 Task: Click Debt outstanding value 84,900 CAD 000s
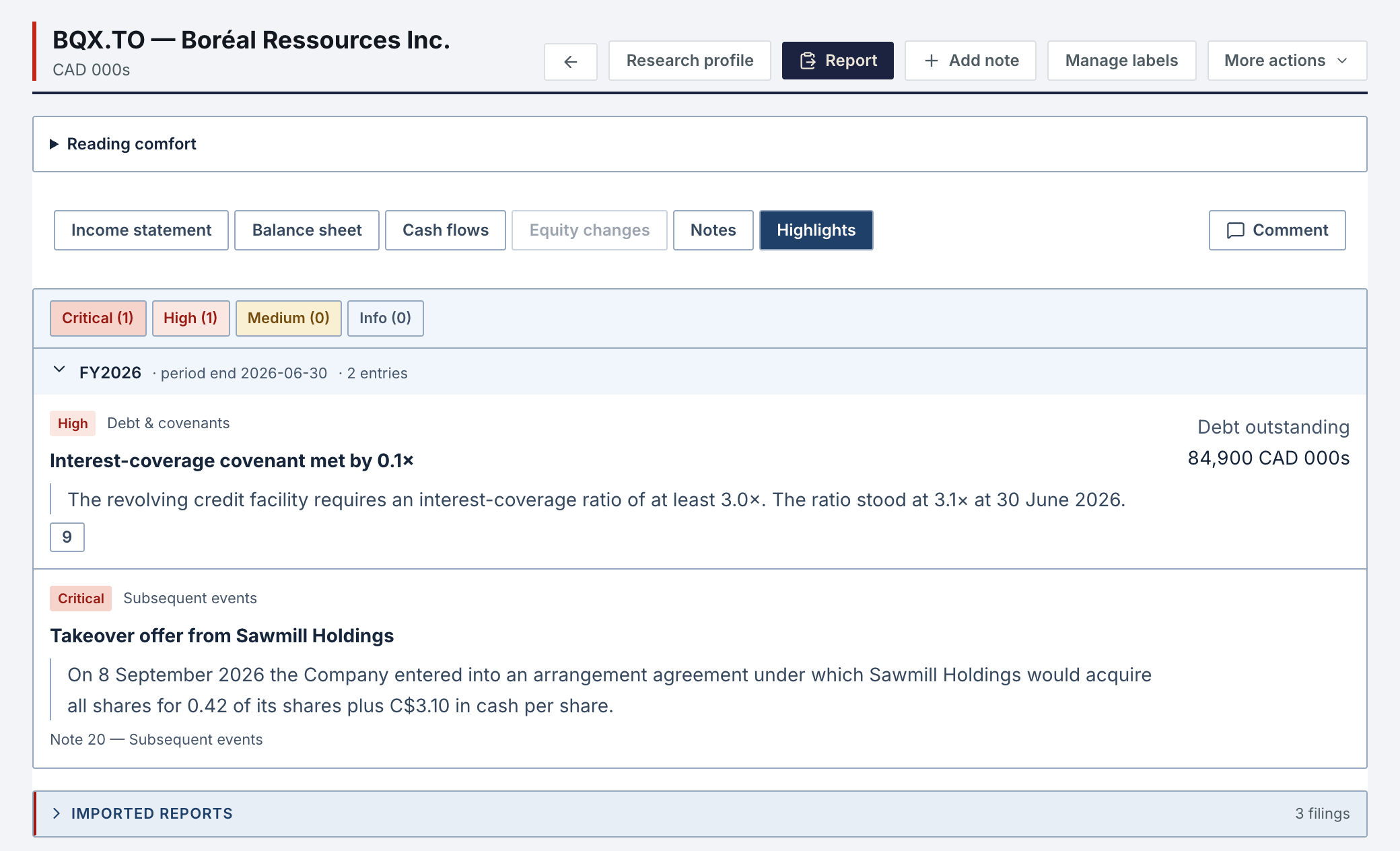click(x=1269, y=458)
